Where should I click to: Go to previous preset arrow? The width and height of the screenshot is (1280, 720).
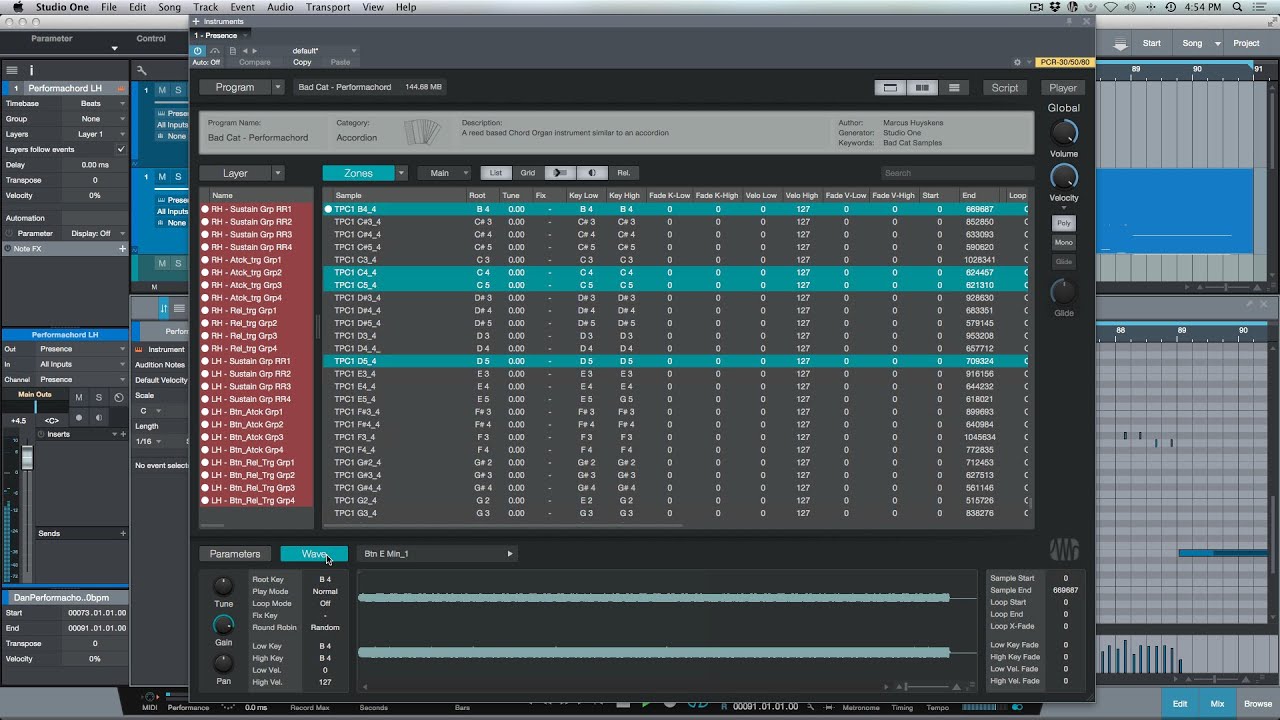pos(245,50)
